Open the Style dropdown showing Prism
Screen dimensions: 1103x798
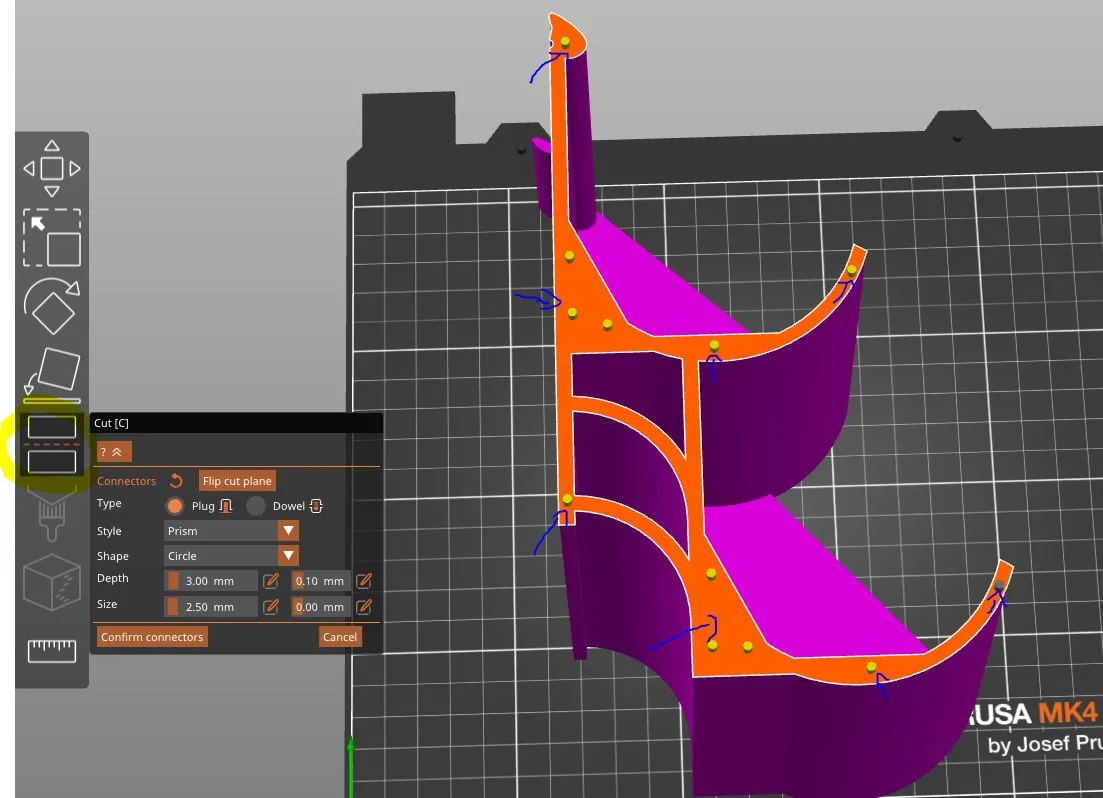coord(231,531)
